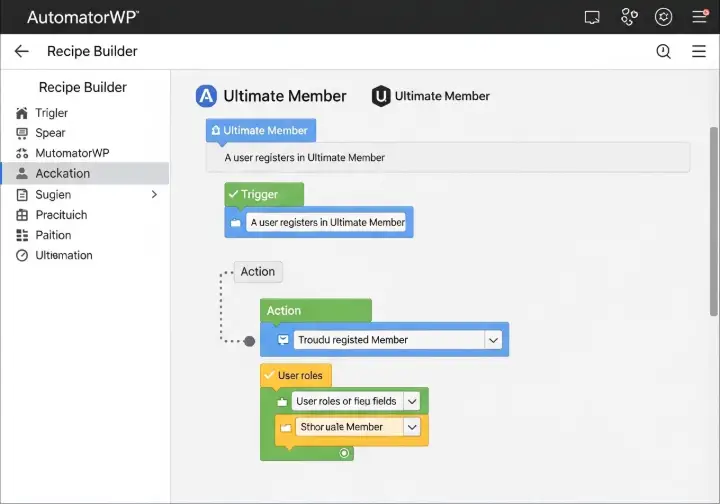This screenshot has height=504, width=720.
Task: Select Acckation in the sidebar
Action: click(62, 173)
